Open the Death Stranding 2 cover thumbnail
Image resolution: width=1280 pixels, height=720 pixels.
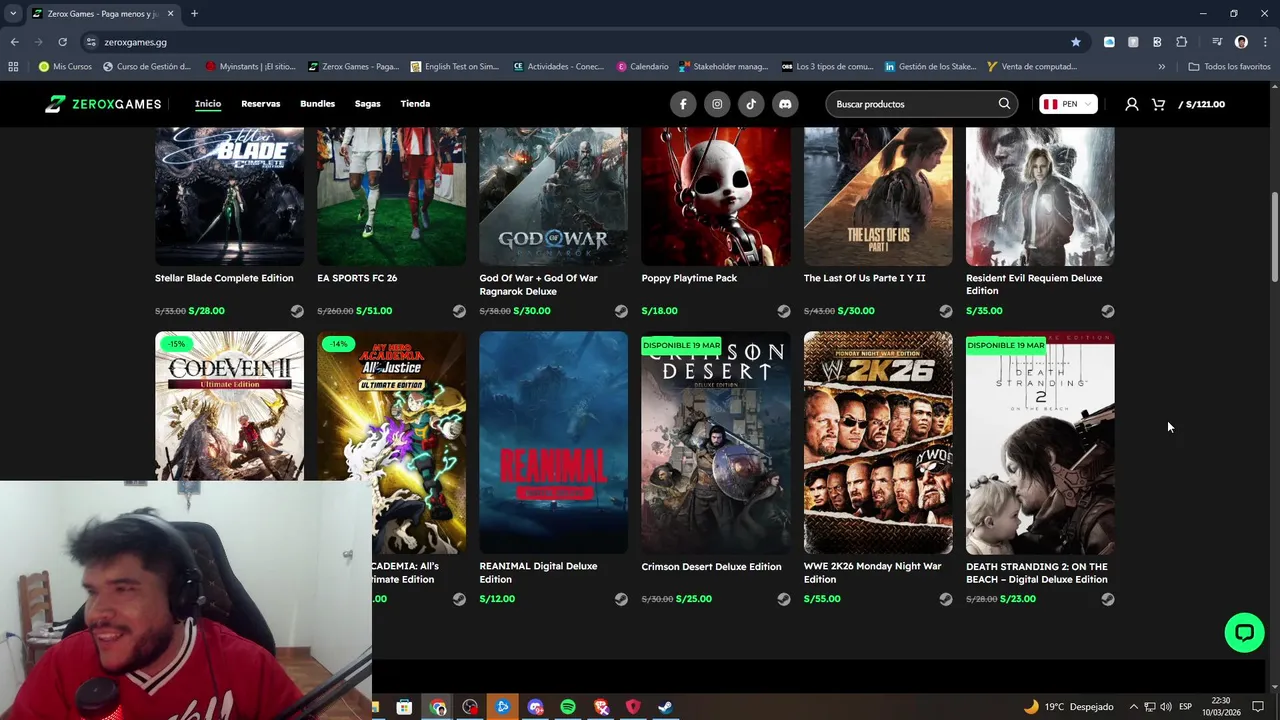(1040, 443)
